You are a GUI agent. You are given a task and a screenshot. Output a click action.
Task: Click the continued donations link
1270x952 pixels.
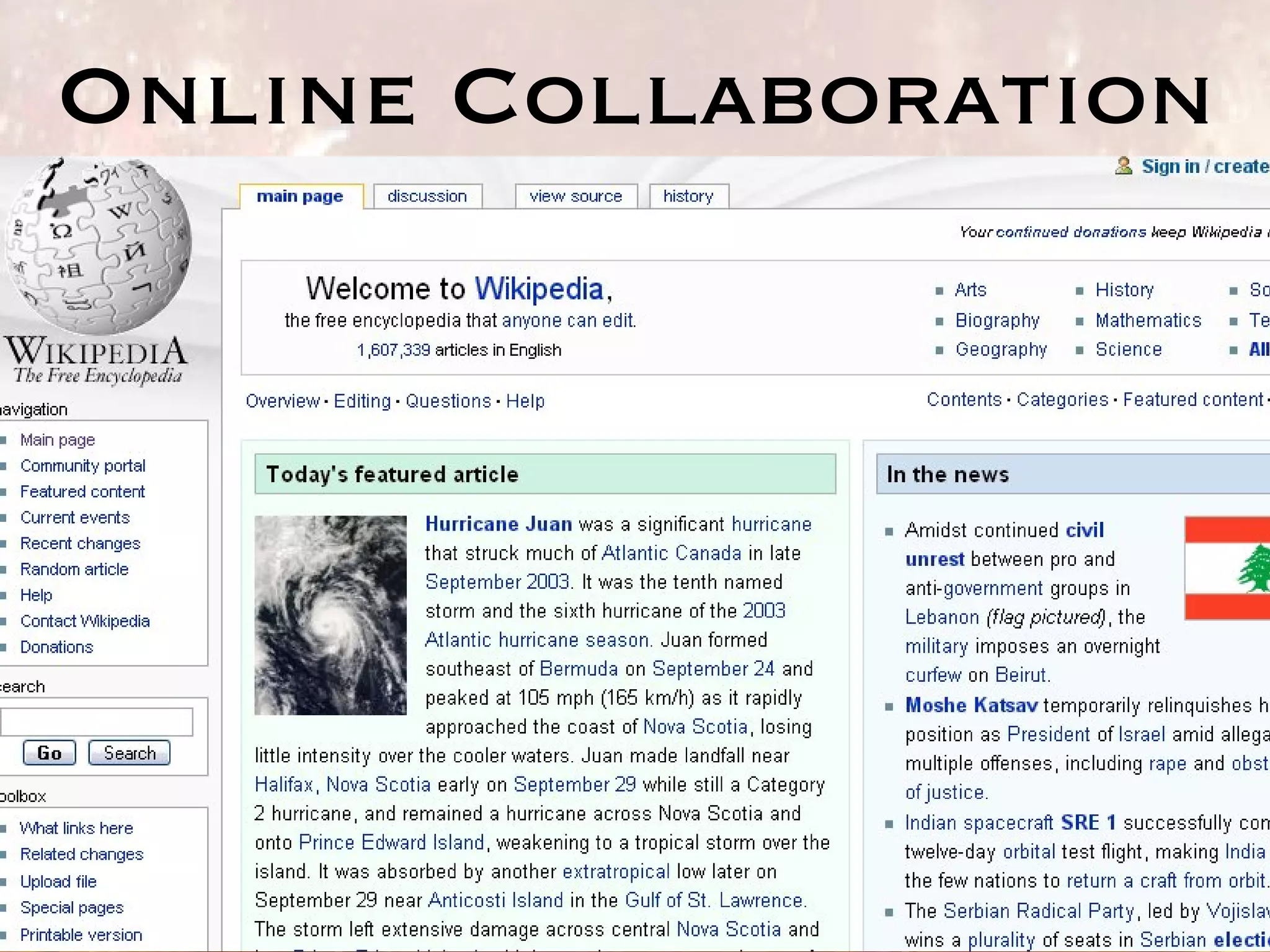point(1071,232)
